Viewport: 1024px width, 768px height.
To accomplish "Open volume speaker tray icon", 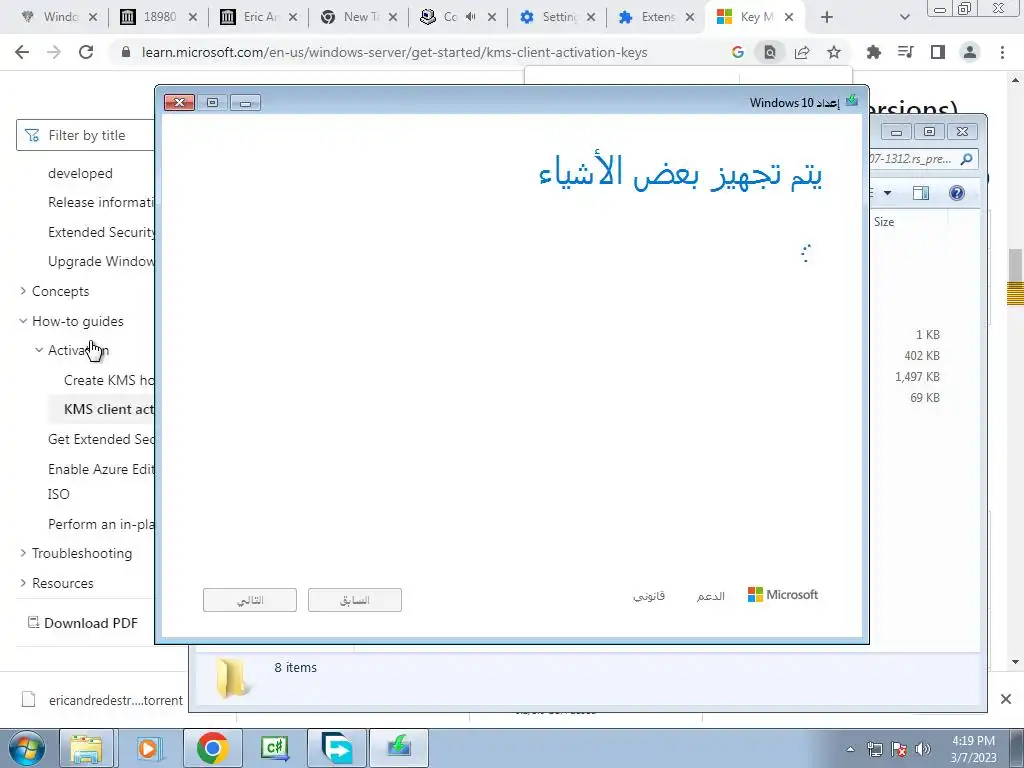I will tap(923, 749).
